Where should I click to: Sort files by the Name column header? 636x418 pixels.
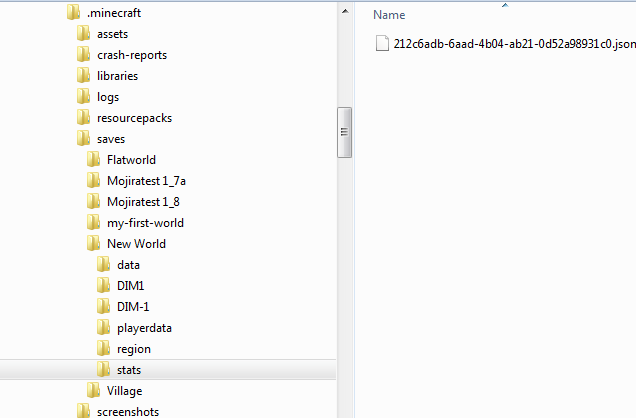389,15
